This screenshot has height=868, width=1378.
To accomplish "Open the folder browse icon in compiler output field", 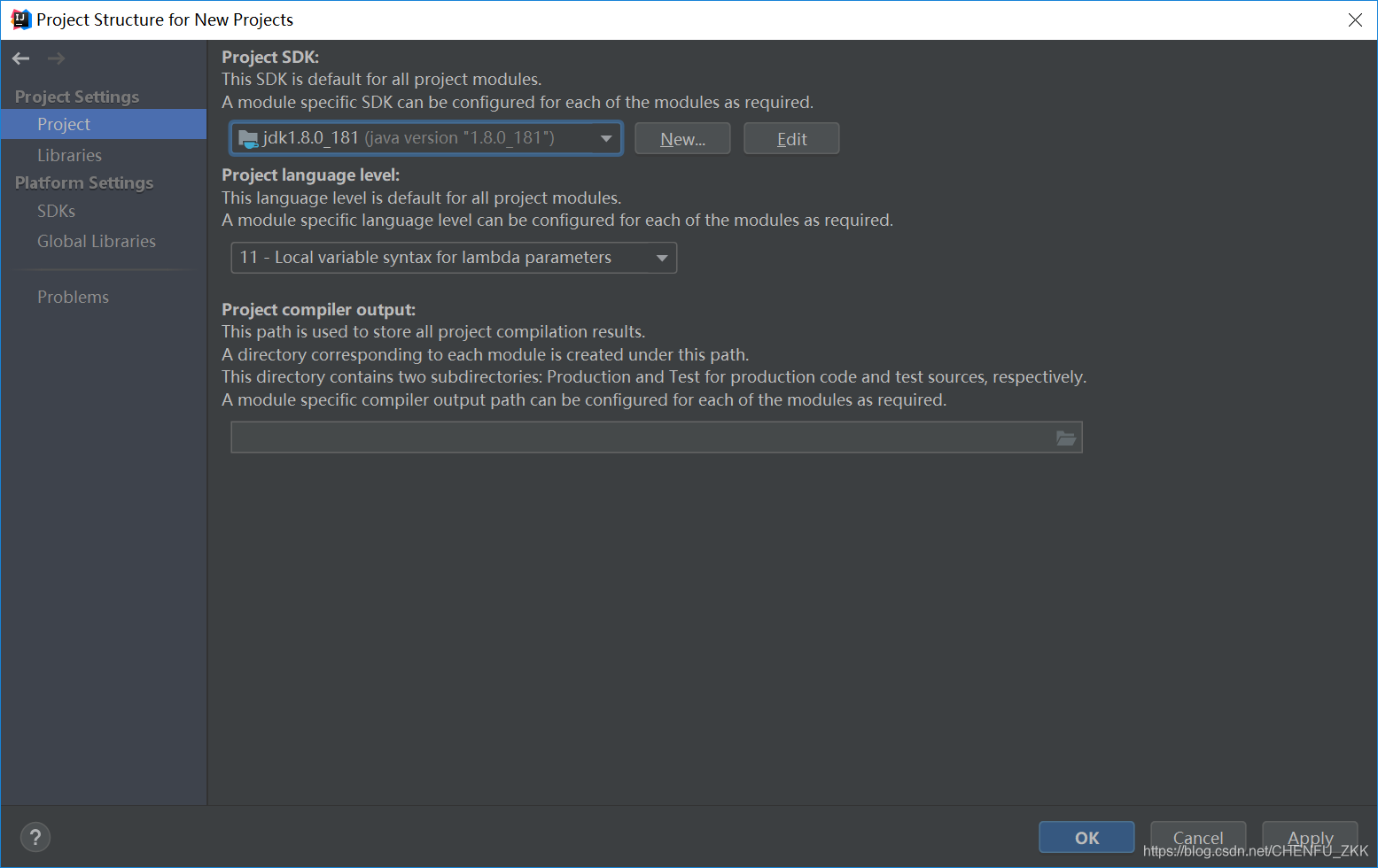I will pyautogui.click(x=1065, y=438).
